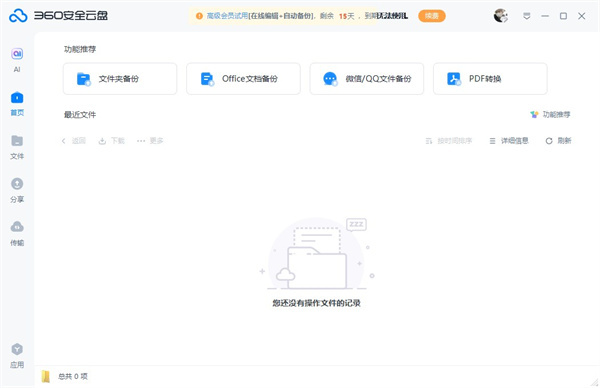600x388 pixels.
Task: Open the main menu dropdown icon in title bar
Action: pyautogui.click(x=527, y=16)
